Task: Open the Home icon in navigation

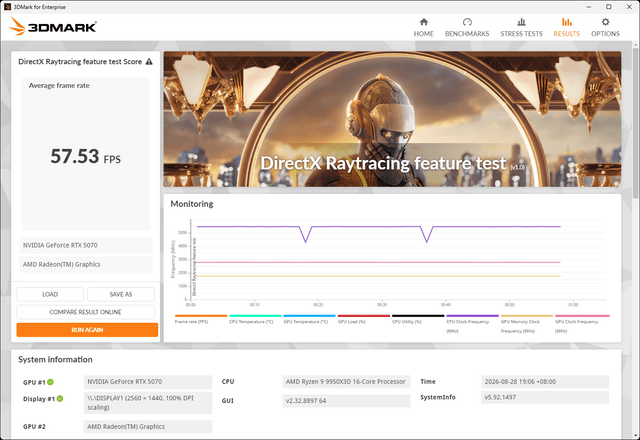Action: tap(424, 22)
